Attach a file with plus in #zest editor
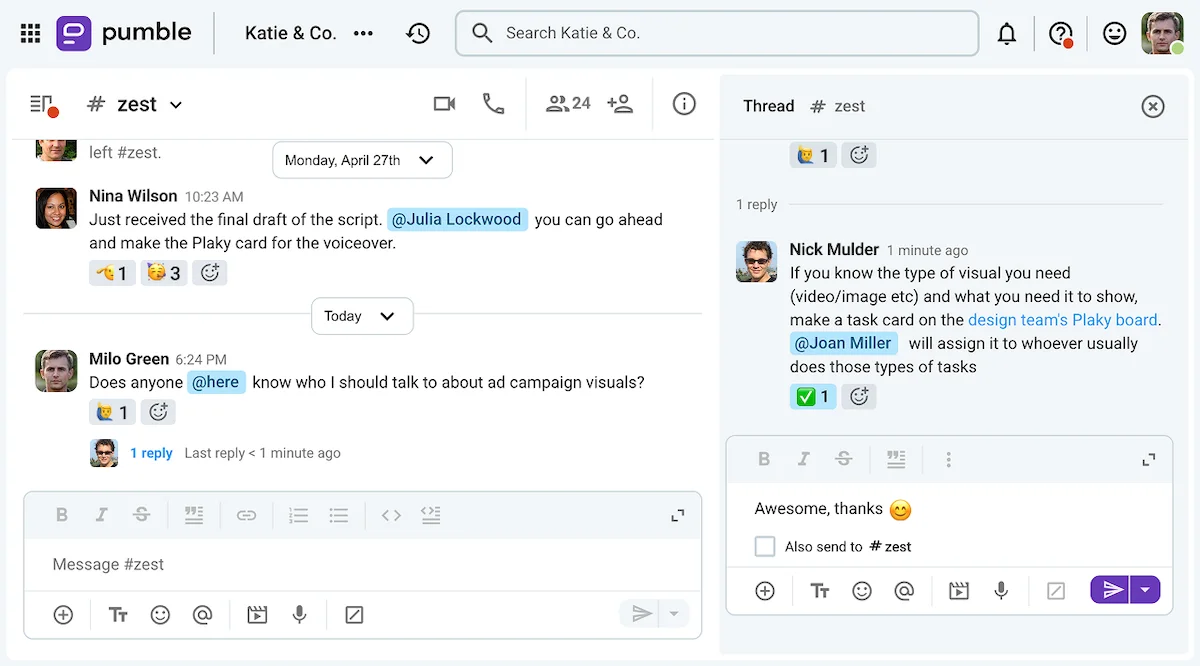The width and height of the screenshot is (1200, 666). 63,615
